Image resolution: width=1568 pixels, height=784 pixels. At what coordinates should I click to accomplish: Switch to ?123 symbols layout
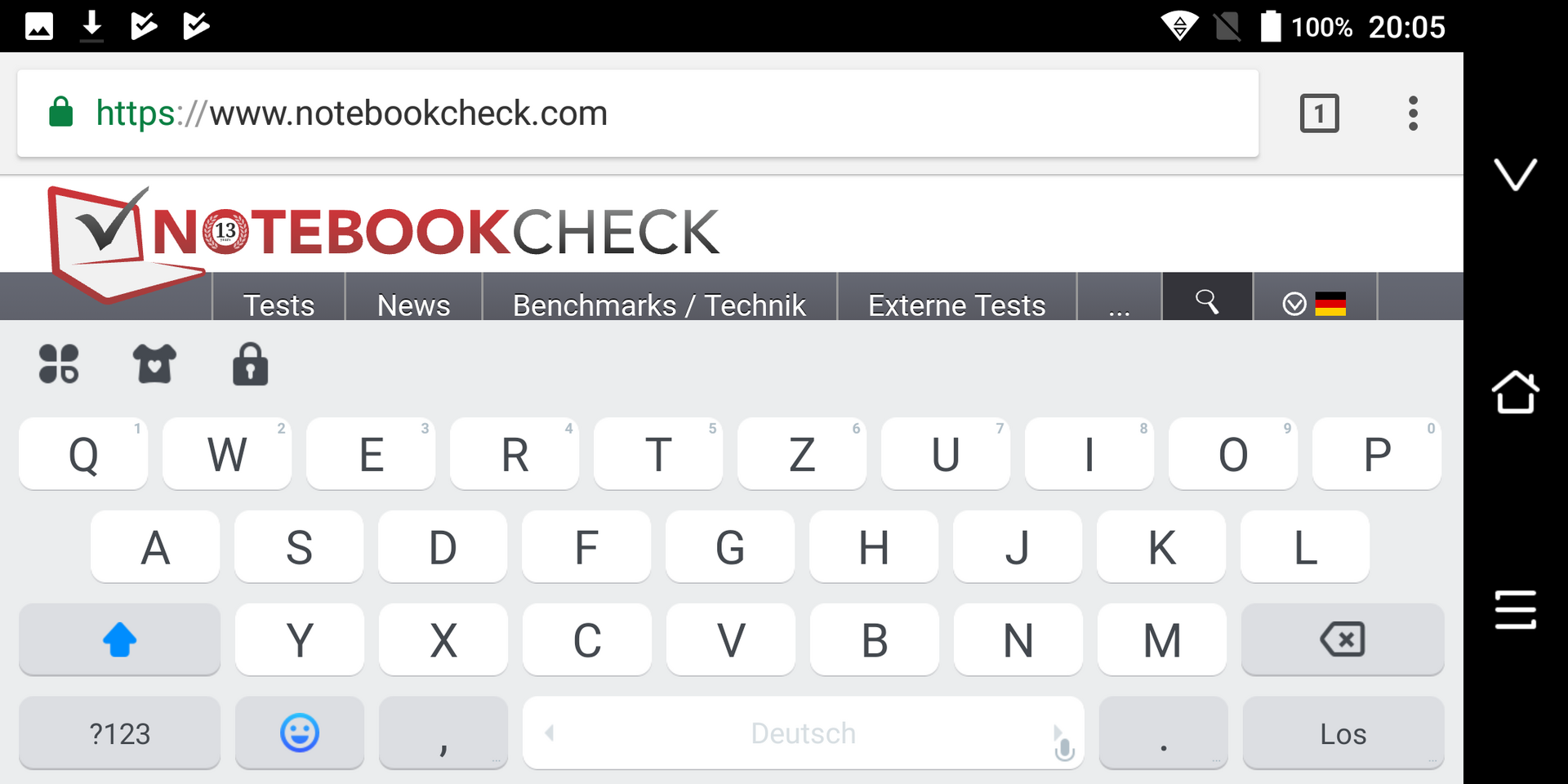[x=119, y=733]
